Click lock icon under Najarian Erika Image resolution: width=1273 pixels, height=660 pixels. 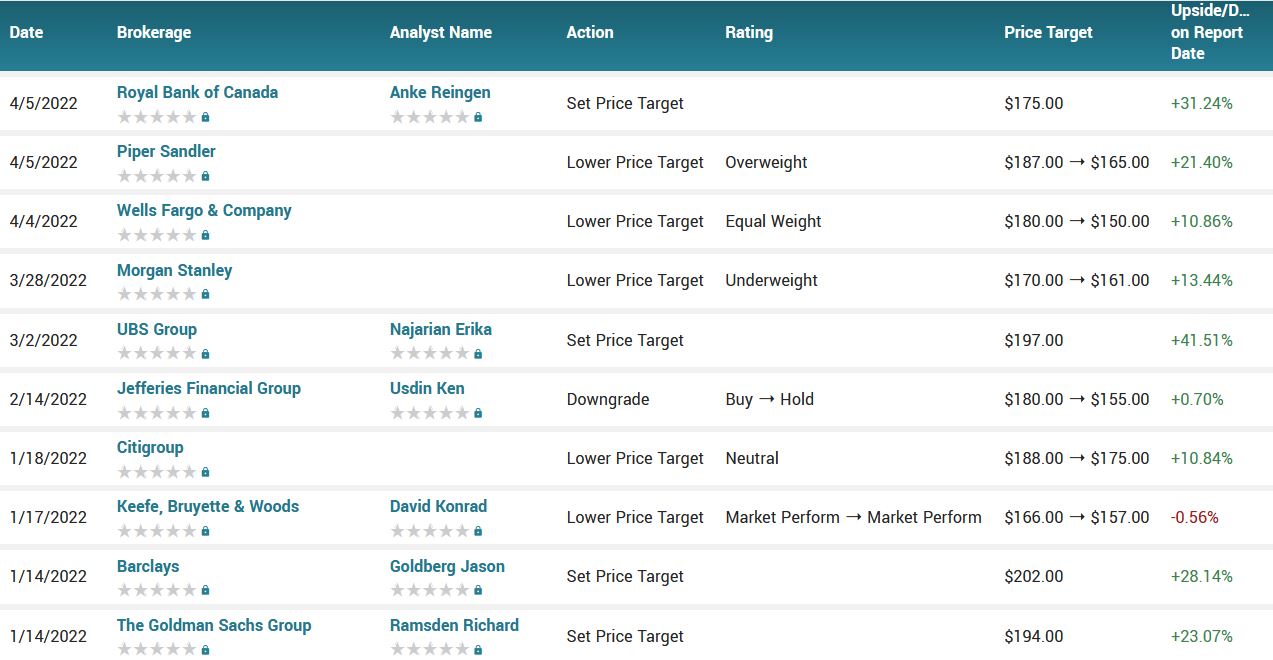(478, 354)
